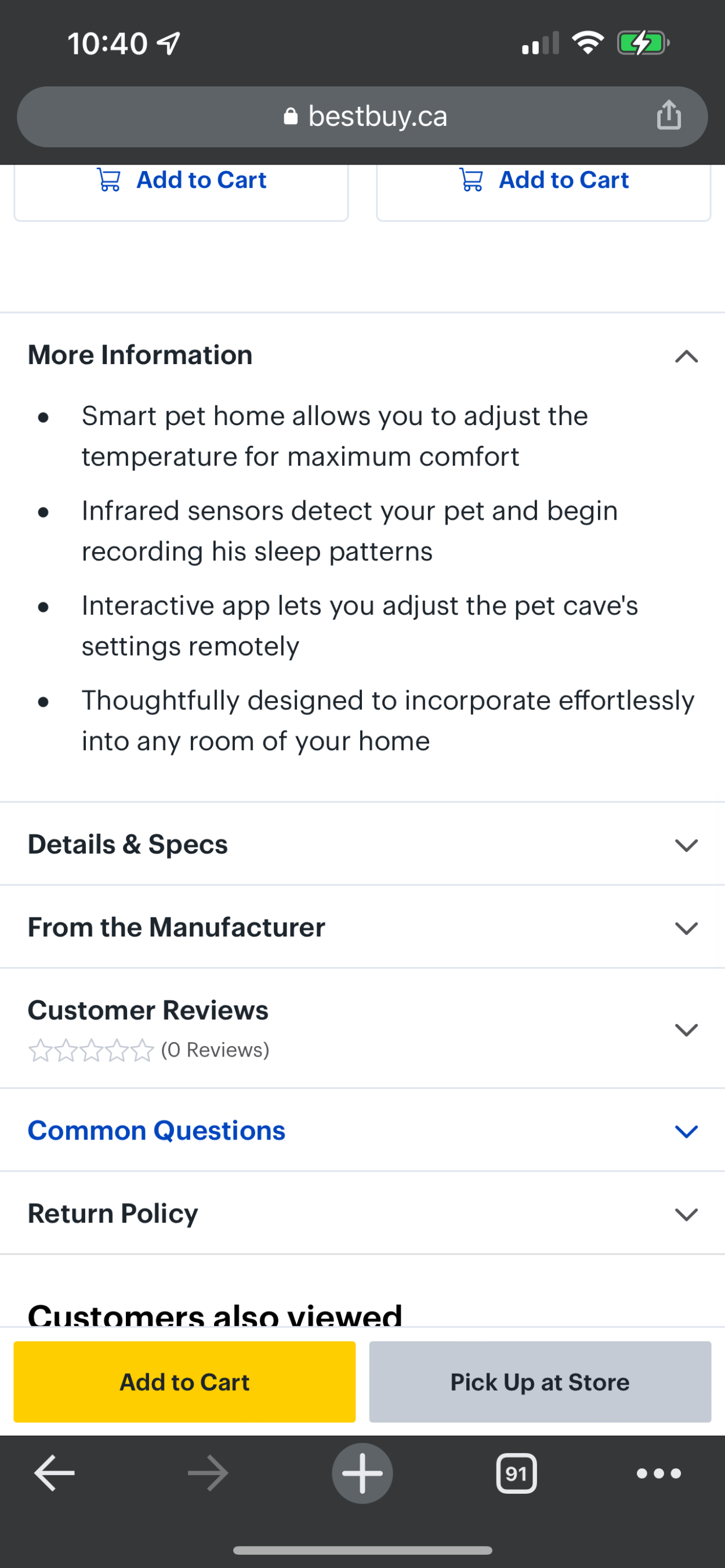725x1568 pixels.
Task: Tap the yellow Add to Cart button
Action: [x=184, y=1382]
